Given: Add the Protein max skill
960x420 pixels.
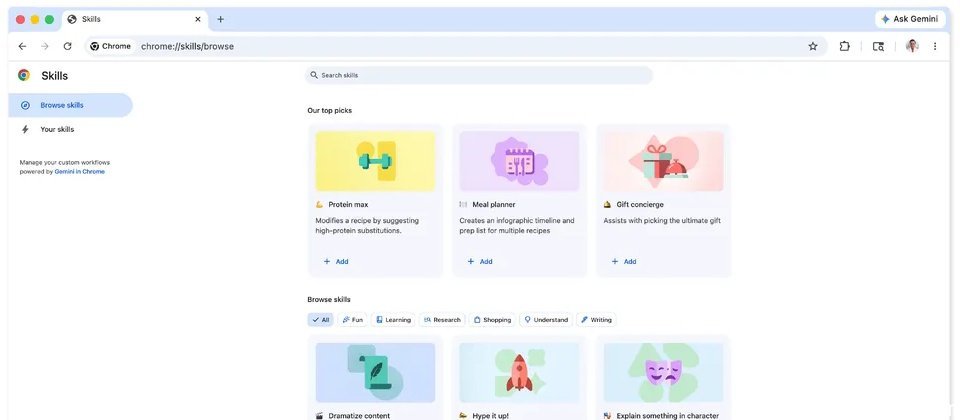Looking at the screenshot, I should (336, 261).
